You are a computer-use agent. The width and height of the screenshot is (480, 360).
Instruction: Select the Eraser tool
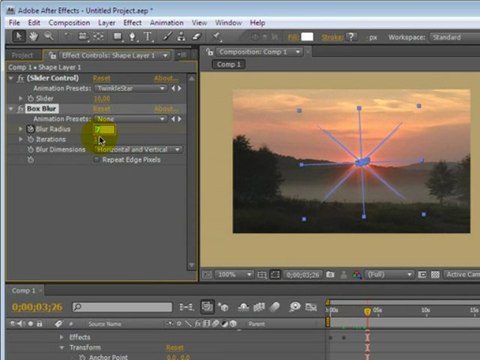(197, 36)
